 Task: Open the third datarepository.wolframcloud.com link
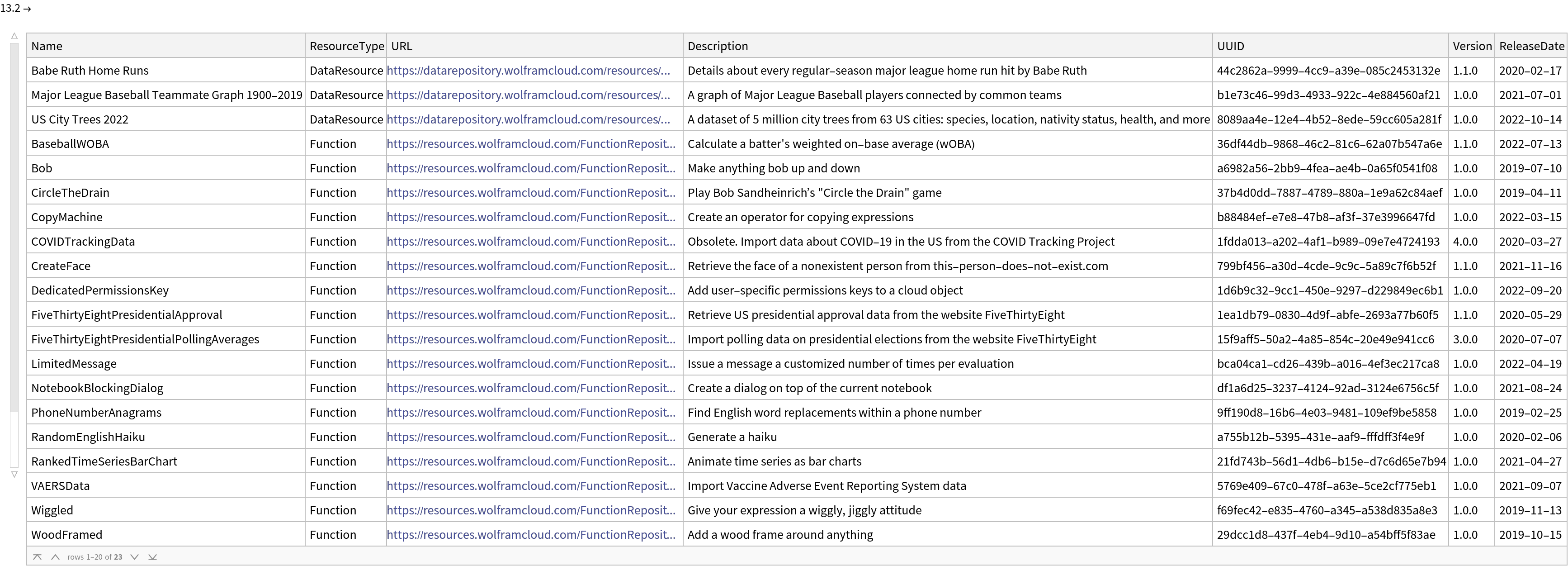[x=529, y=119]
